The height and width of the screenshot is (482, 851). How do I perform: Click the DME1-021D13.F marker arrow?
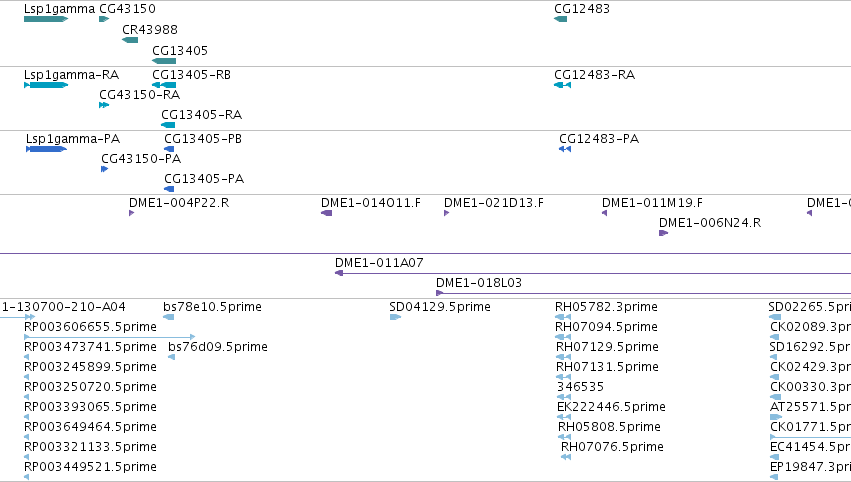point(447,213)
